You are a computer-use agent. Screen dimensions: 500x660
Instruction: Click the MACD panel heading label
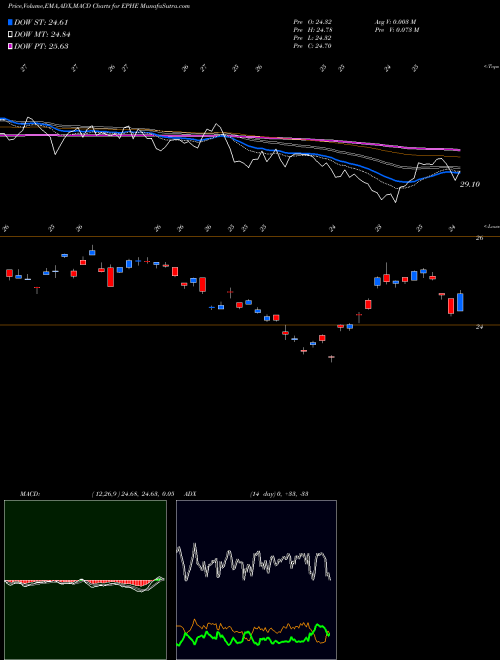point(30,494)
